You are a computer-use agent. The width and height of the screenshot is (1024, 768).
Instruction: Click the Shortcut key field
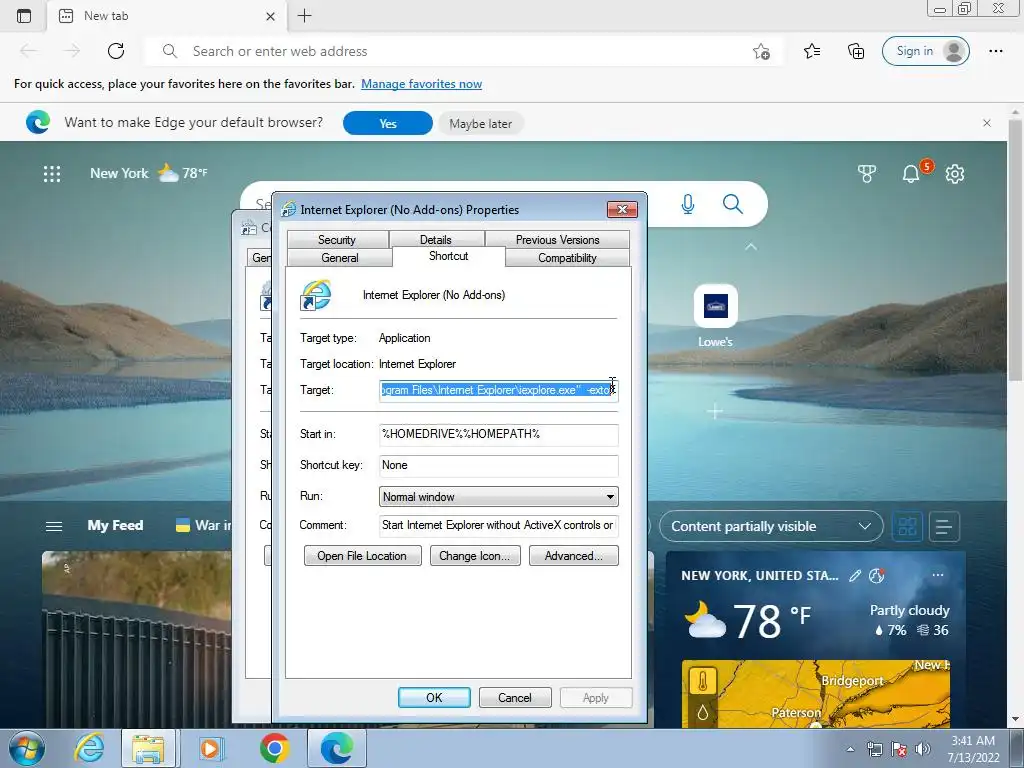coord(498,465)
